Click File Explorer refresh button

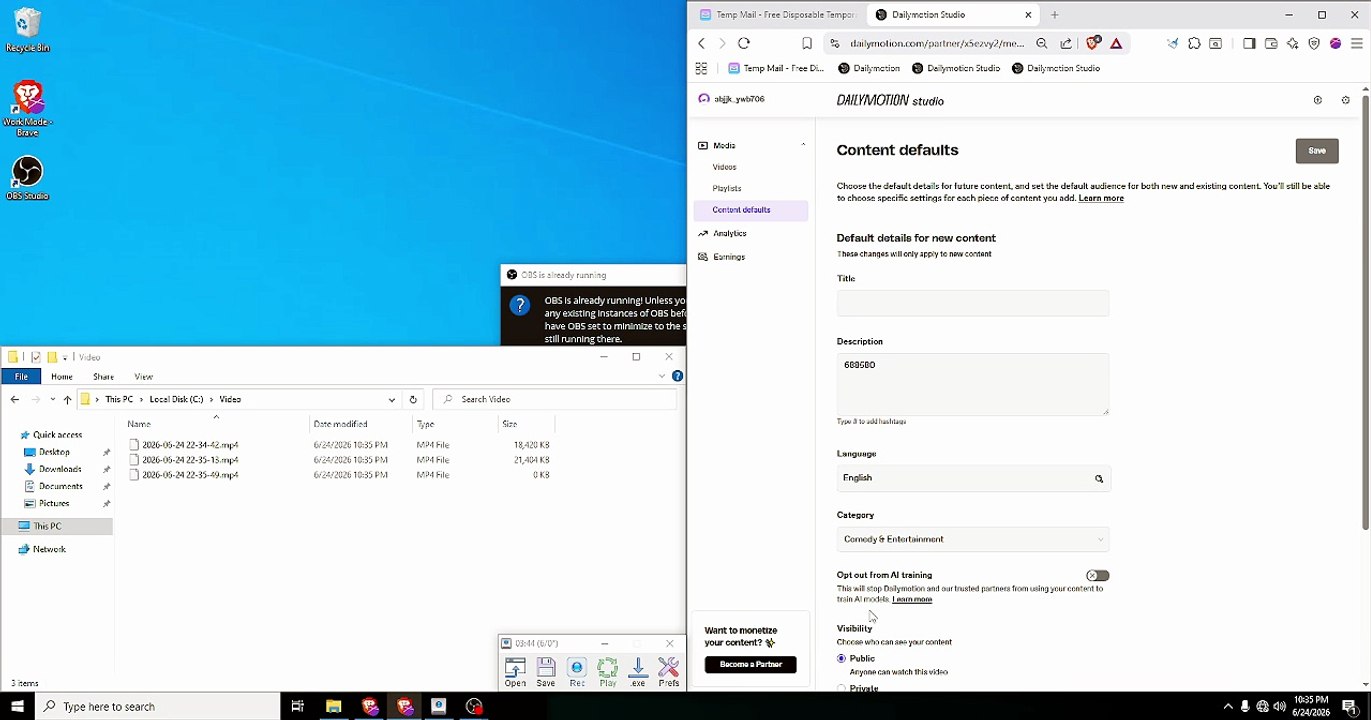413,399
